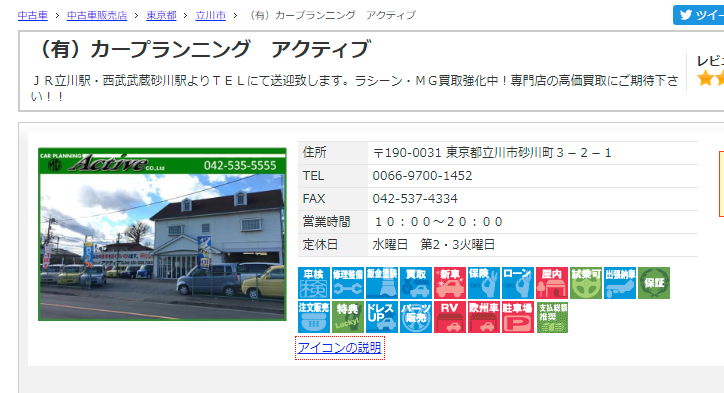Click the RV vehicle icon
This screenshot has width=724, height=393.
[450, 317]
